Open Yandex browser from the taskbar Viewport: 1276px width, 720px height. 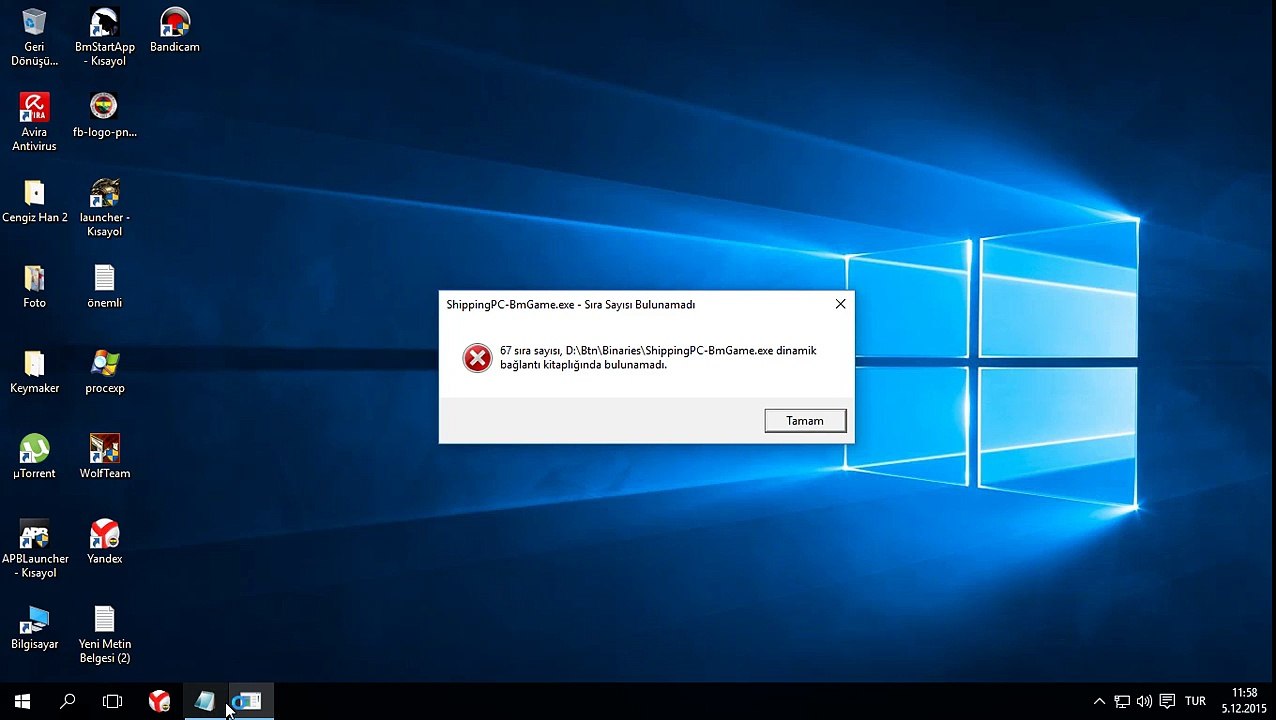[159, 701]
